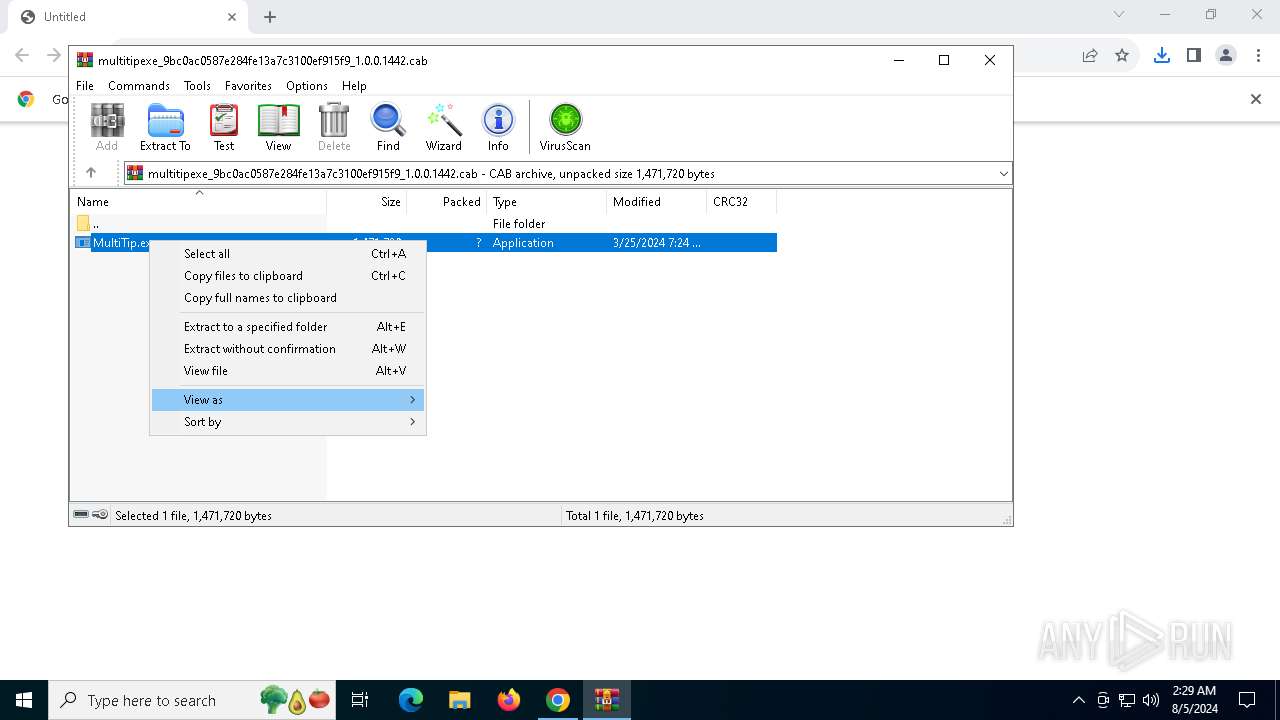Run the Test archive tool
This screenshot has height=720, width=1280.
click(x=224, y=127)
